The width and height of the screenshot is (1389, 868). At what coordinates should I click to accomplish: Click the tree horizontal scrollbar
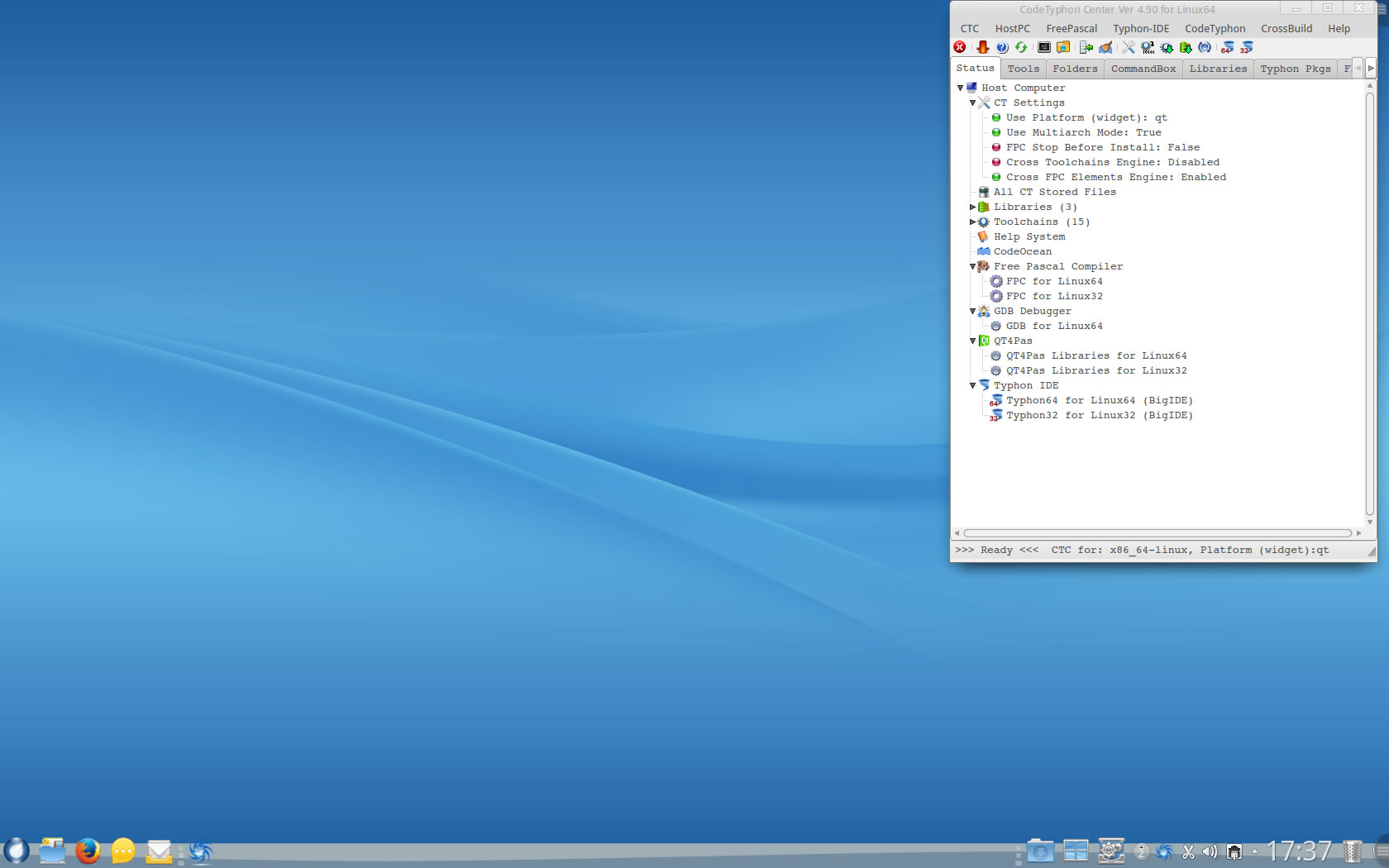[x=1157, y=533]
